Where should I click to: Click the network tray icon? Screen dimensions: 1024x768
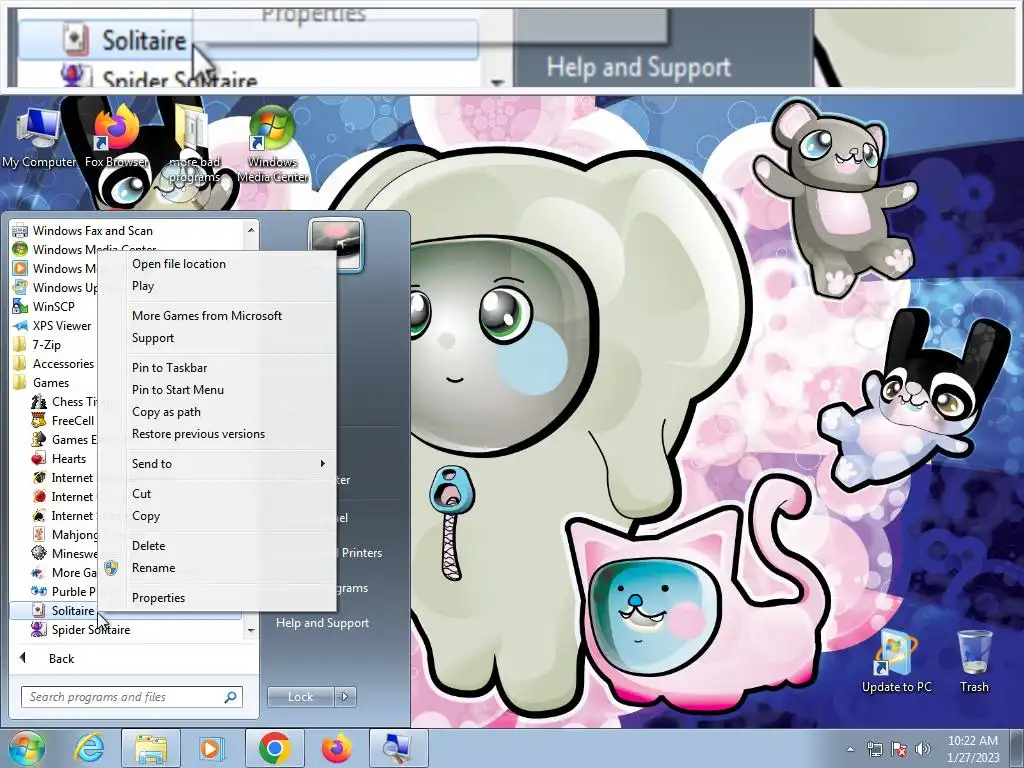(874, 749)
